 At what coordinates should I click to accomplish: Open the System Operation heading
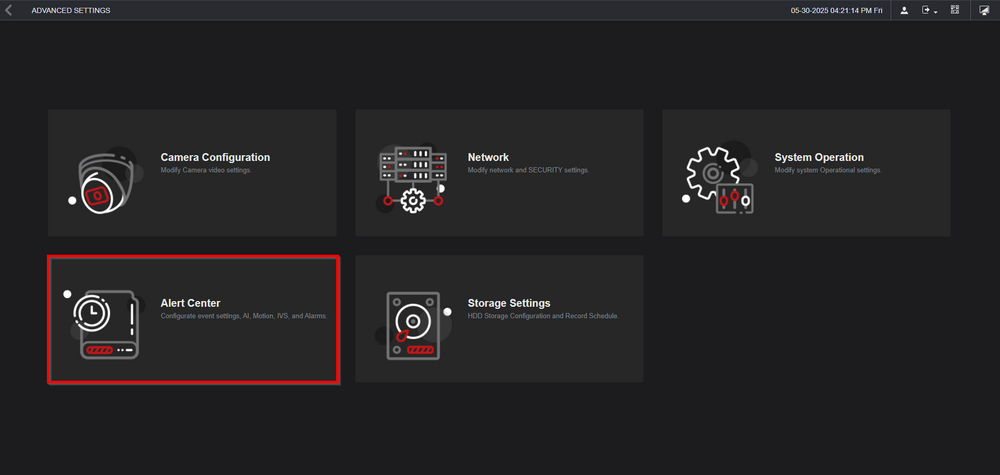[819, 157]
